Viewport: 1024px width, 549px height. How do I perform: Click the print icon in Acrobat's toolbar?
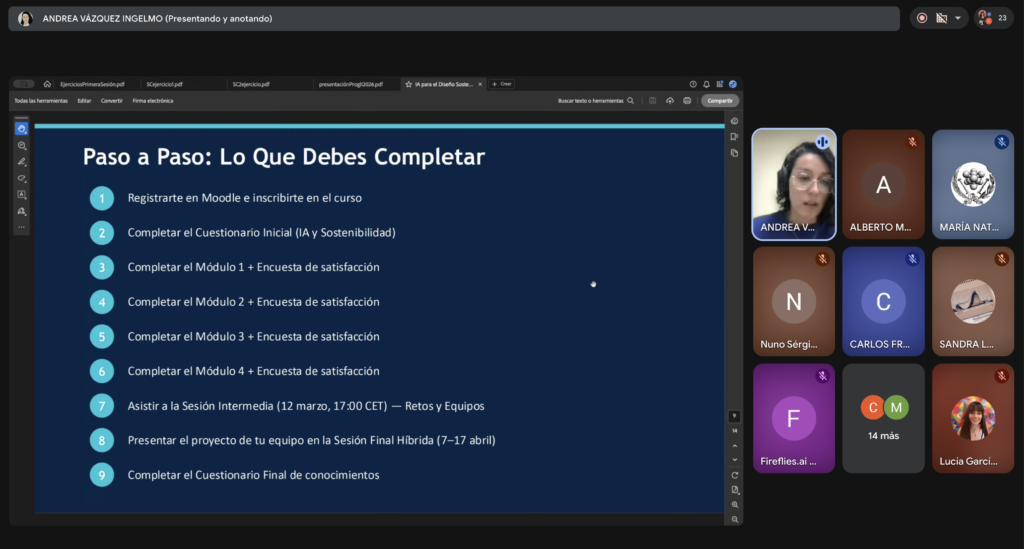point(687,101)
